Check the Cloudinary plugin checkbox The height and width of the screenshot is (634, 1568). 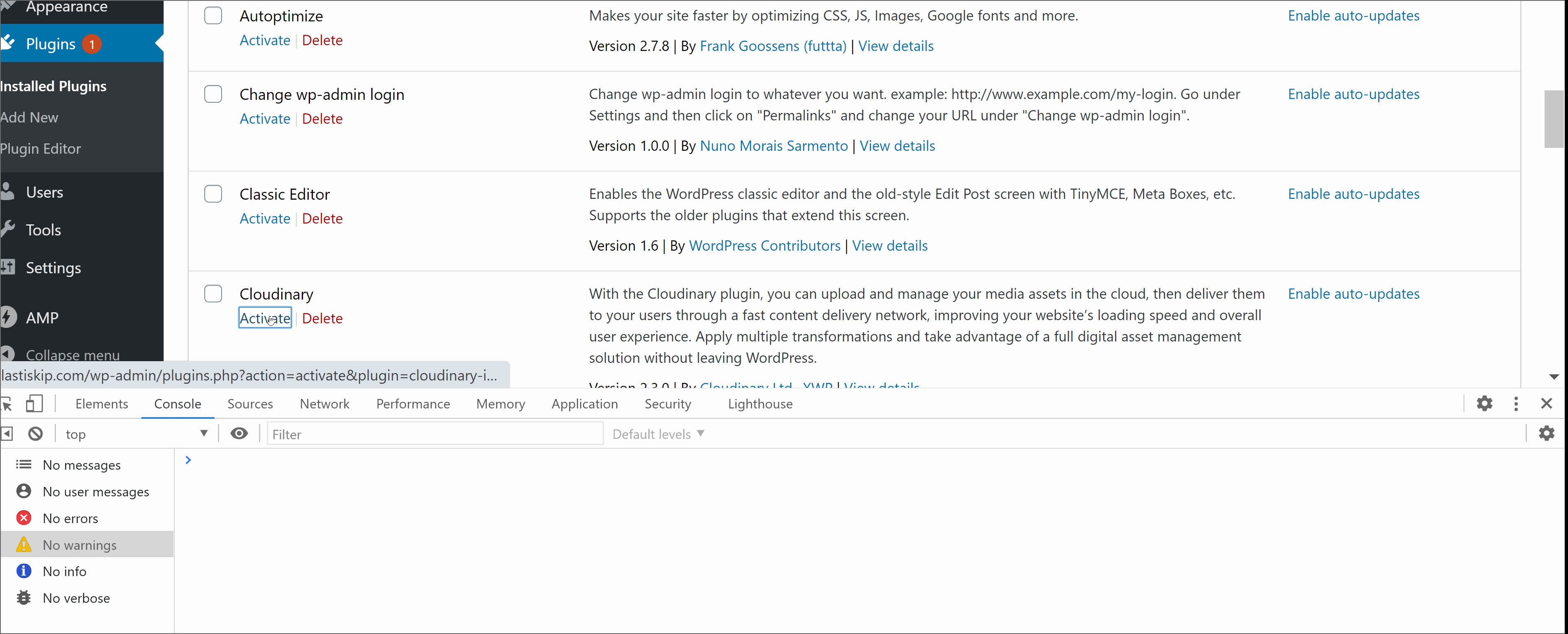pyautogui.click(x=213, y=293)
